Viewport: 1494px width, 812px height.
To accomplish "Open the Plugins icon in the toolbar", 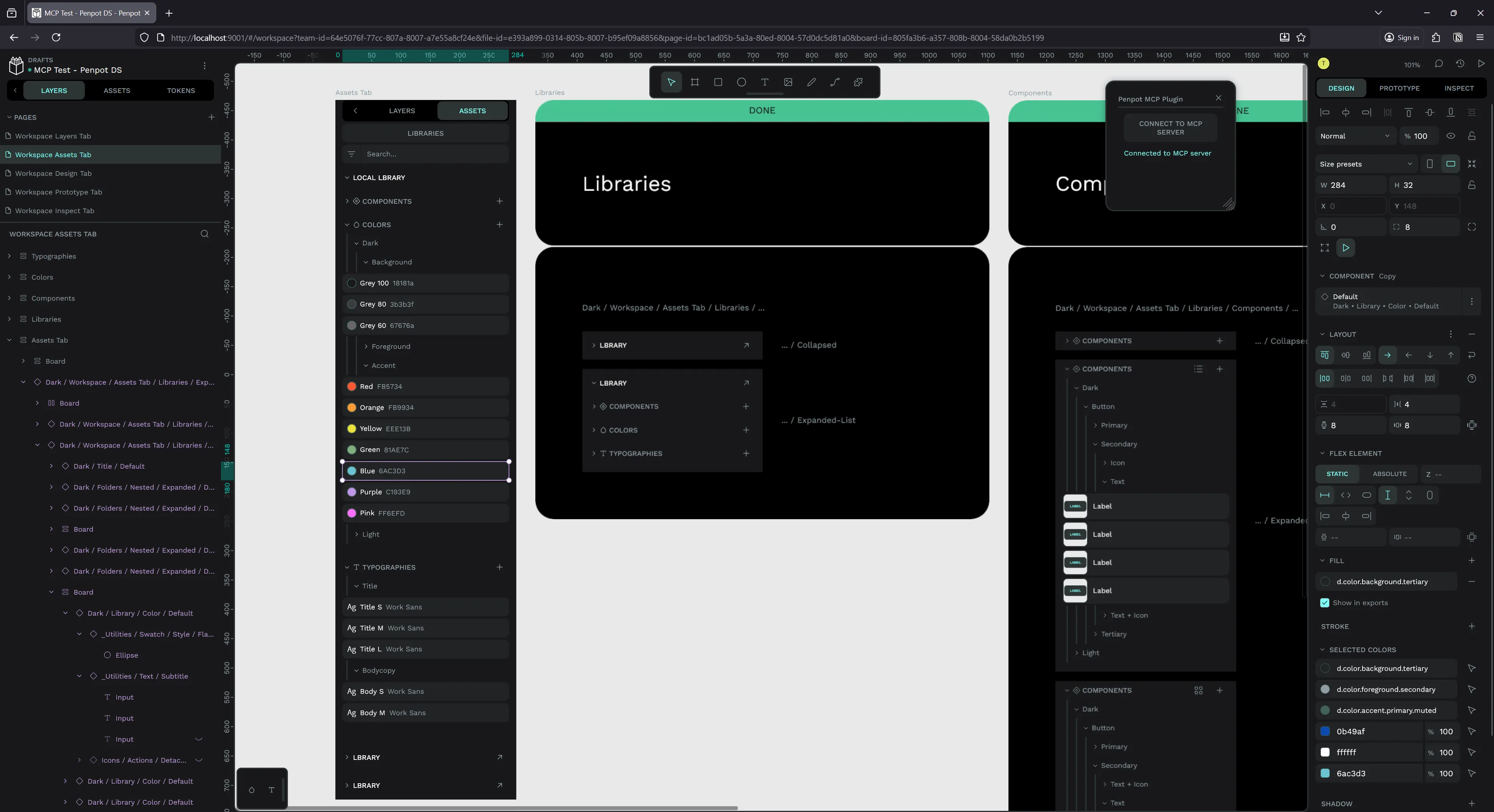I will coord(858,82).
